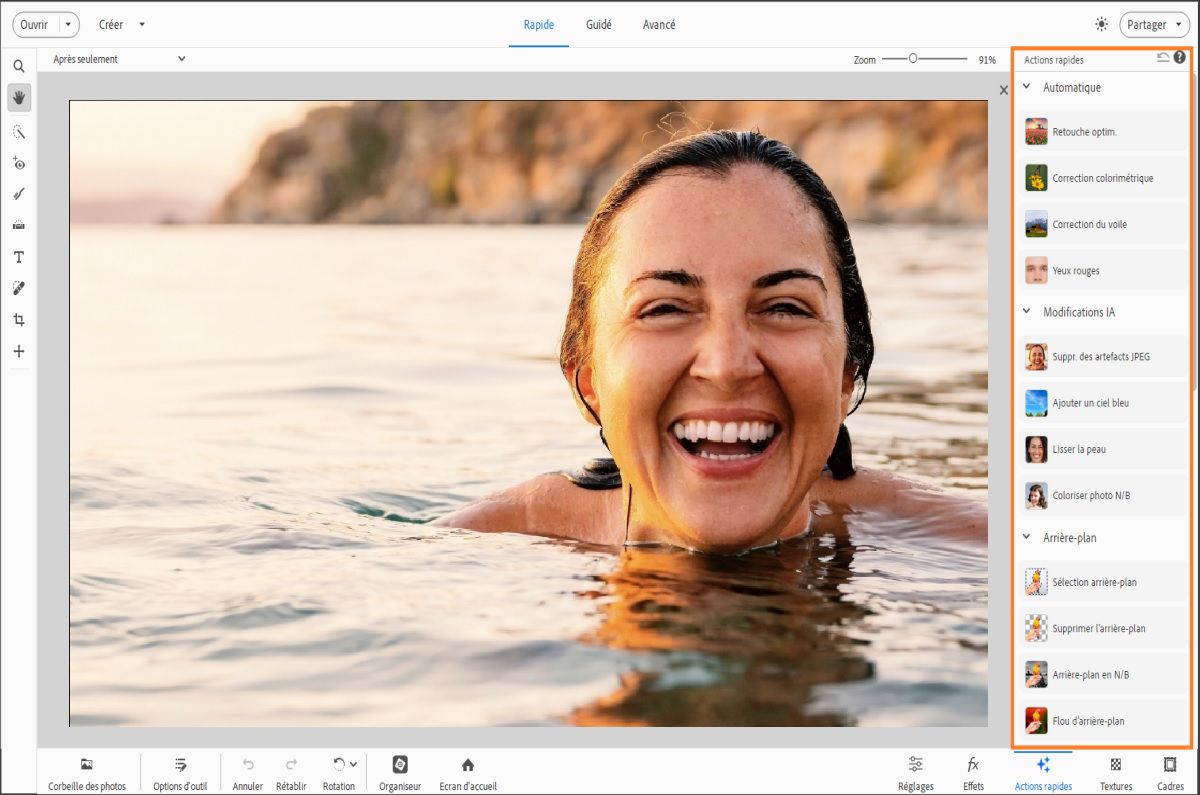
Task: Select the Text tool
Action: [18, 257]
